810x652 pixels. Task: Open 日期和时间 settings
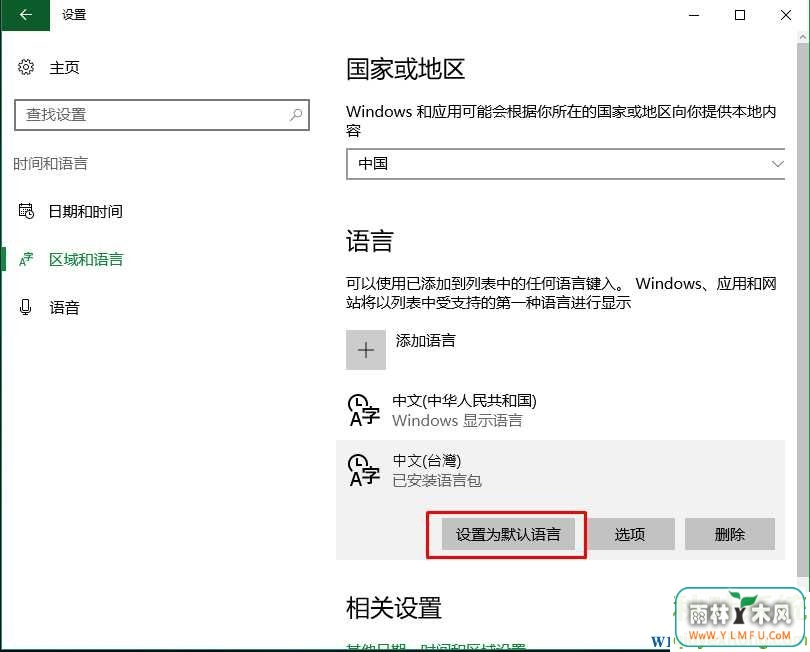[x=85, y=211]
